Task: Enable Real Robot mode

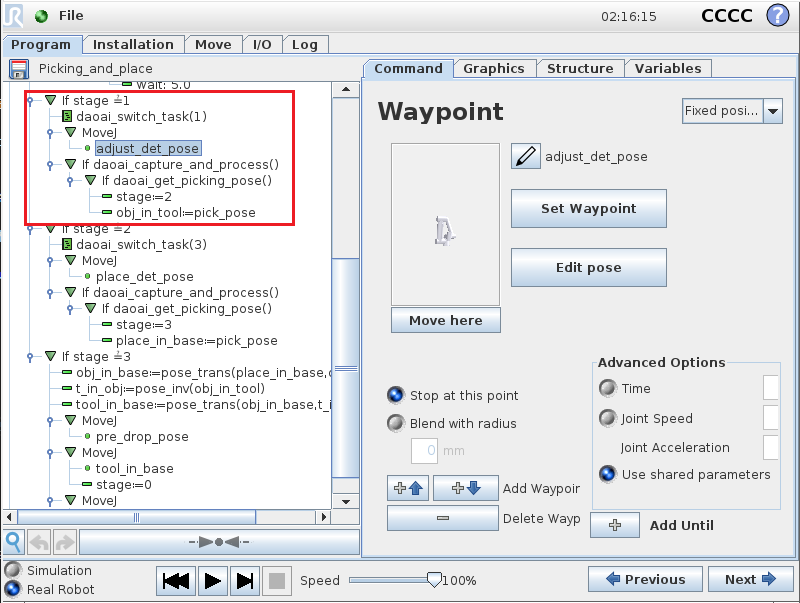Action: pos(13,589)
